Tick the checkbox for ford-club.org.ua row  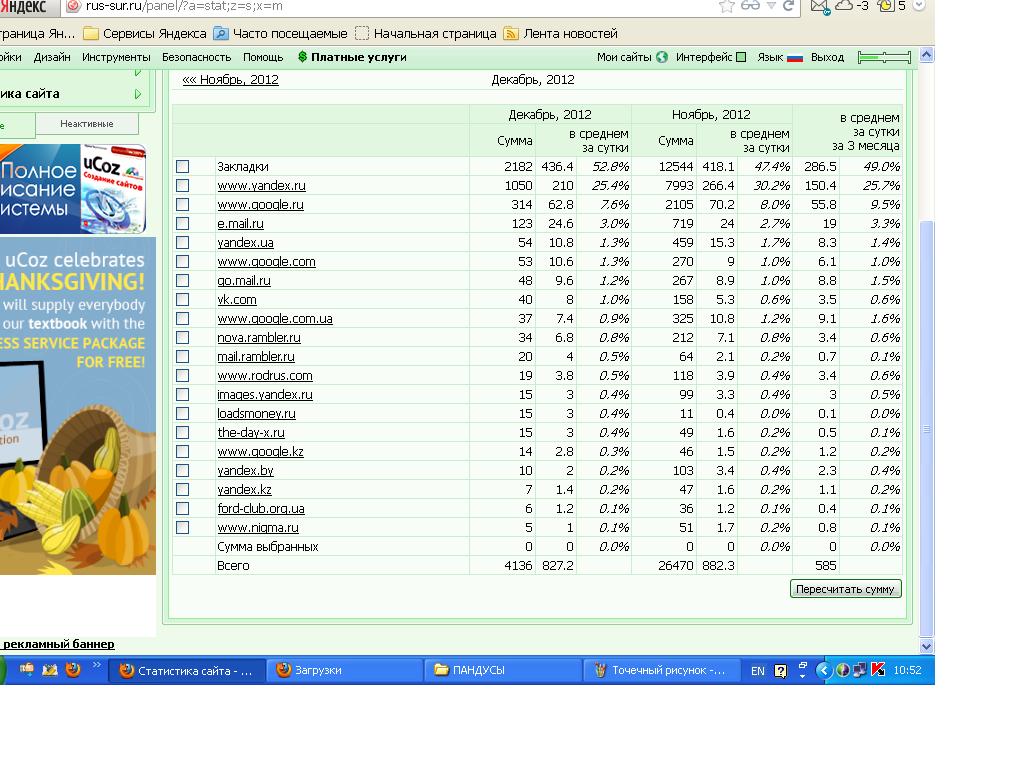(183, 508)
